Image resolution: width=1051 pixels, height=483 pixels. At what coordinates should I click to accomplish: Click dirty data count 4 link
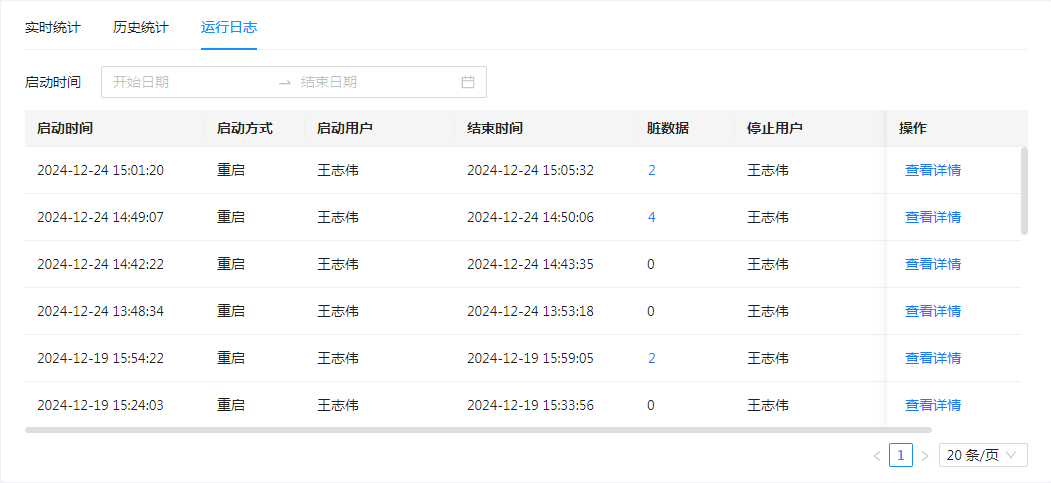coord(651,217)
